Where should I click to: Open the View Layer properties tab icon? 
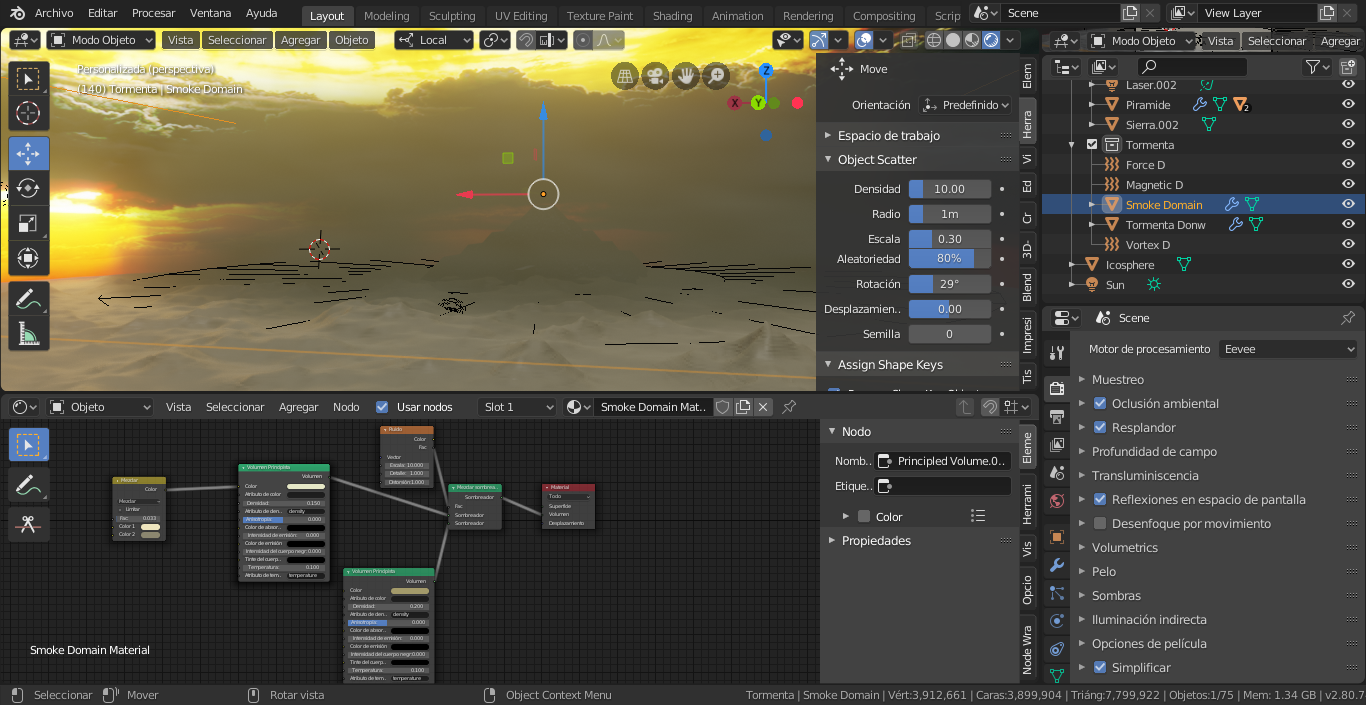[x=1057, y=444]
